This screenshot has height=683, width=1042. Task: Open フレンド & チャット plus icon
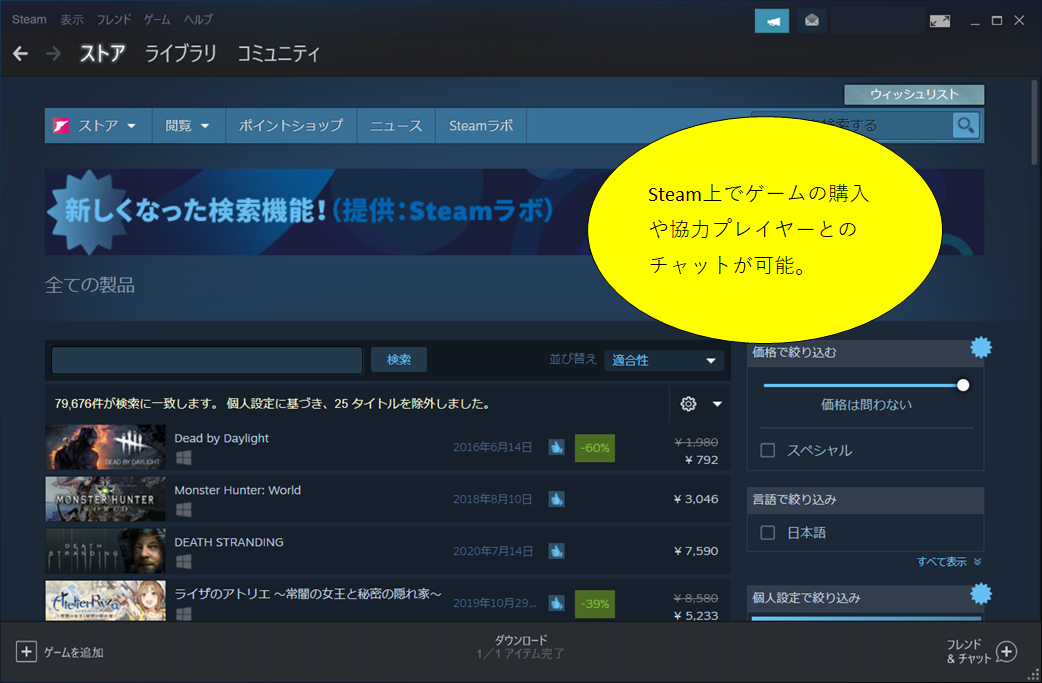[1006, 652]
